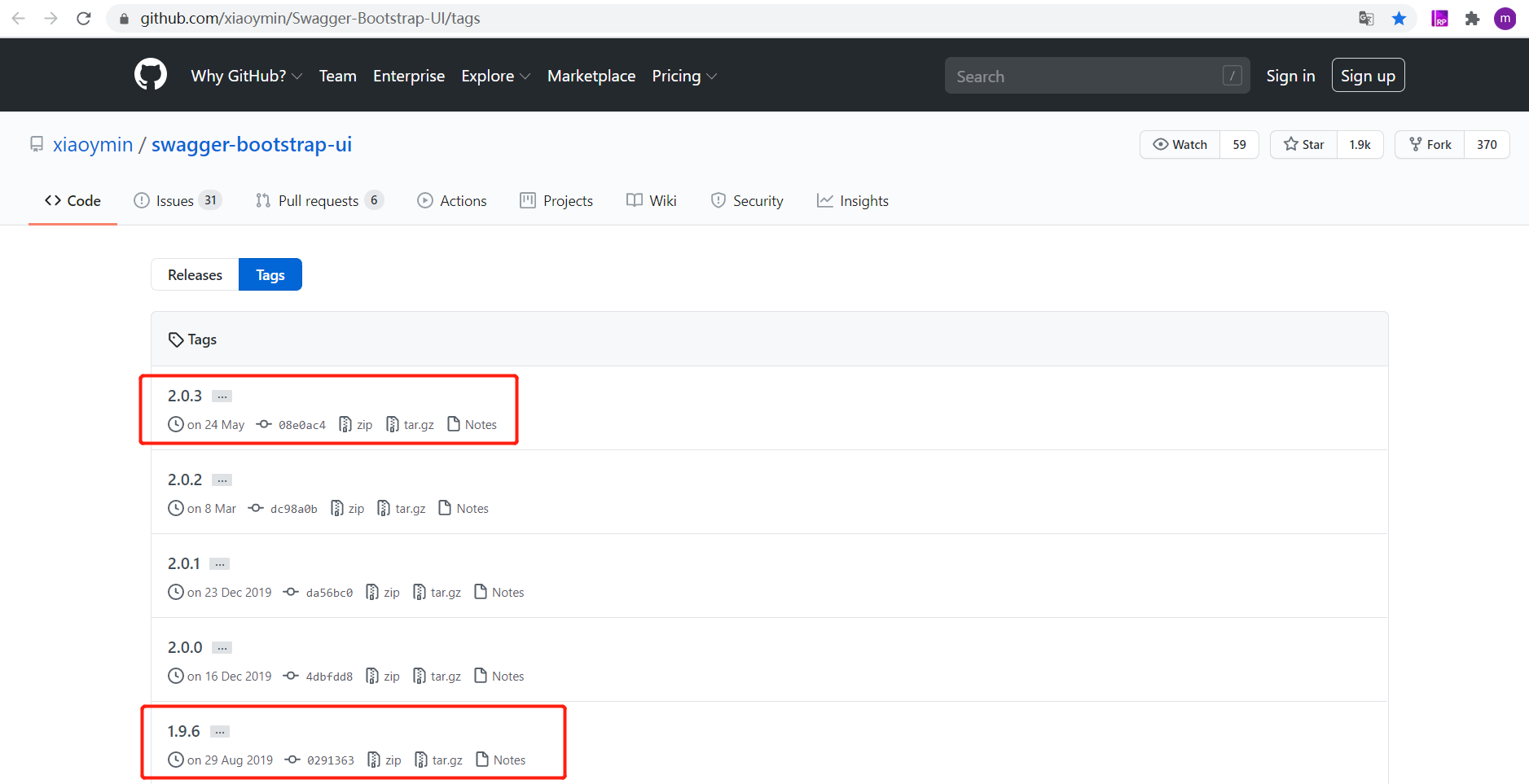1529x784 pixels.
Task: Expand the Why GitHub? menu
Action: click(x=246, y=76)
